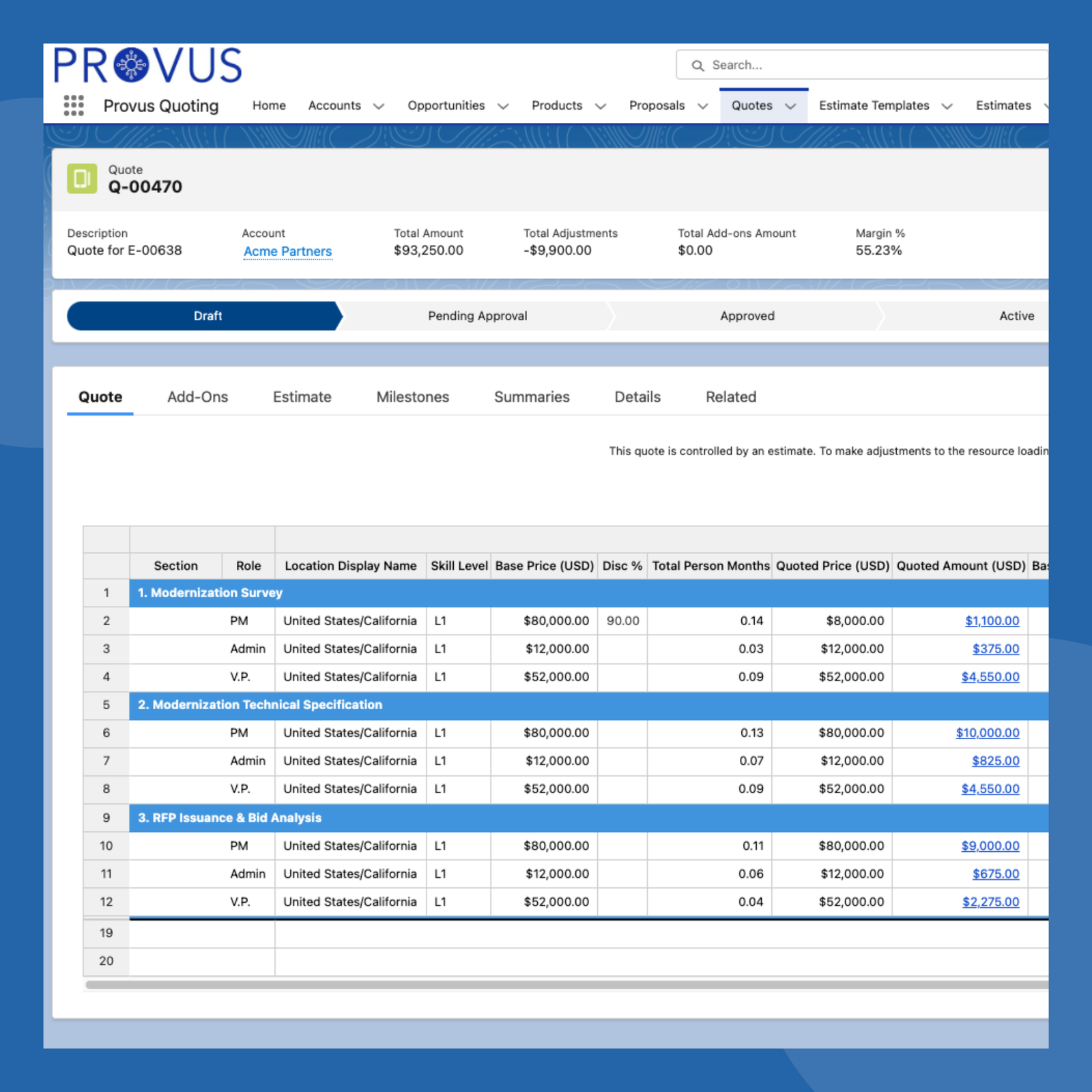1092x1092 pixels.
Task: Select the RFP Issuance & Bid Analysis row
Action: pos(589,818)
